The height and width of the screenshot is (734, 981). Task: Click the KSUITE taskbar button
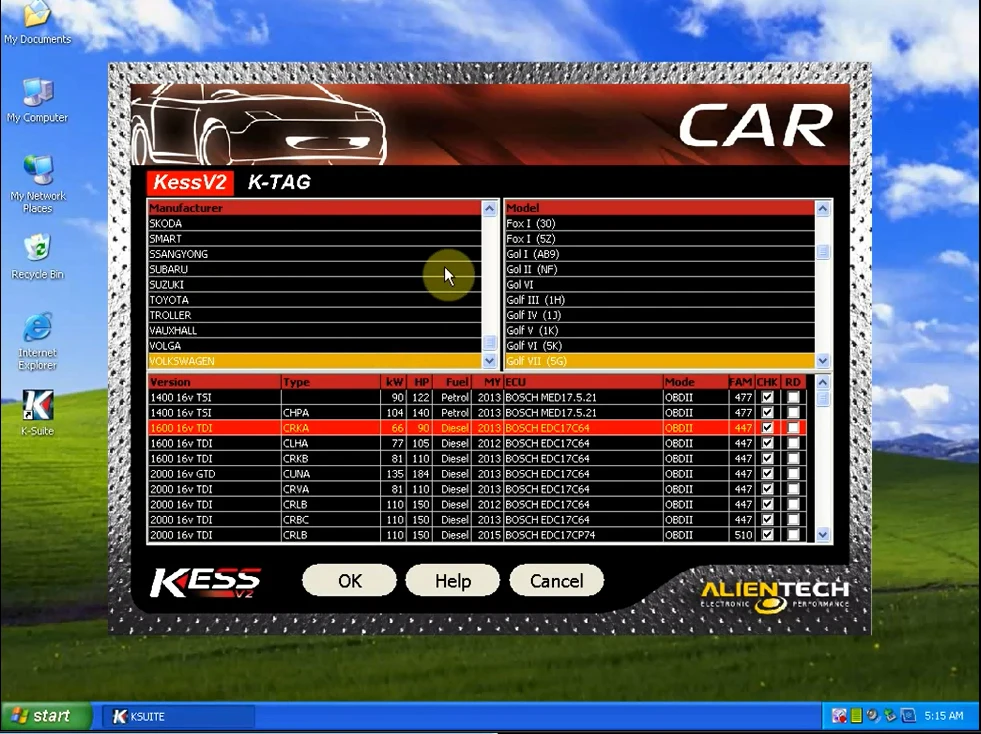(x=178, y=716)
